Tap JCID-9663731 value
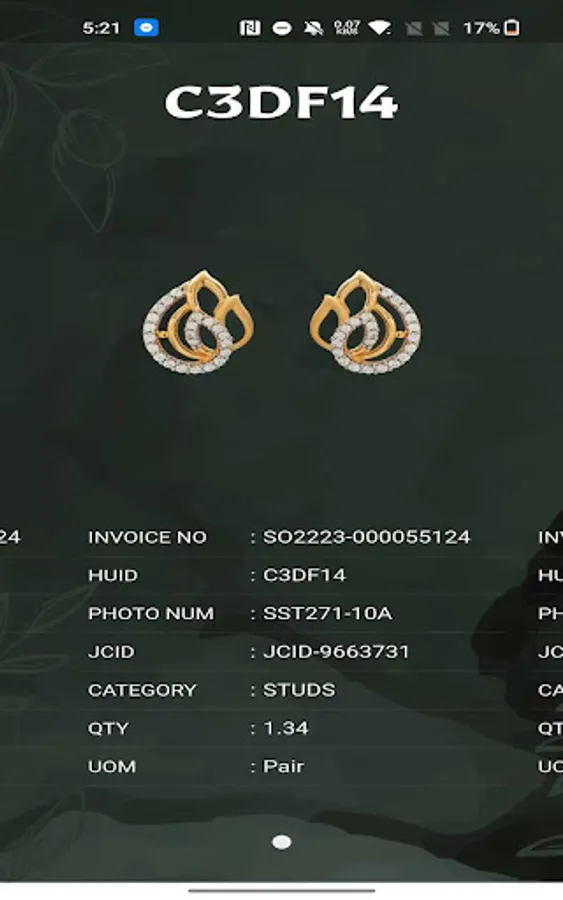Screen dimensions: 563x900 pyautogui.click(x=336, y=651)
